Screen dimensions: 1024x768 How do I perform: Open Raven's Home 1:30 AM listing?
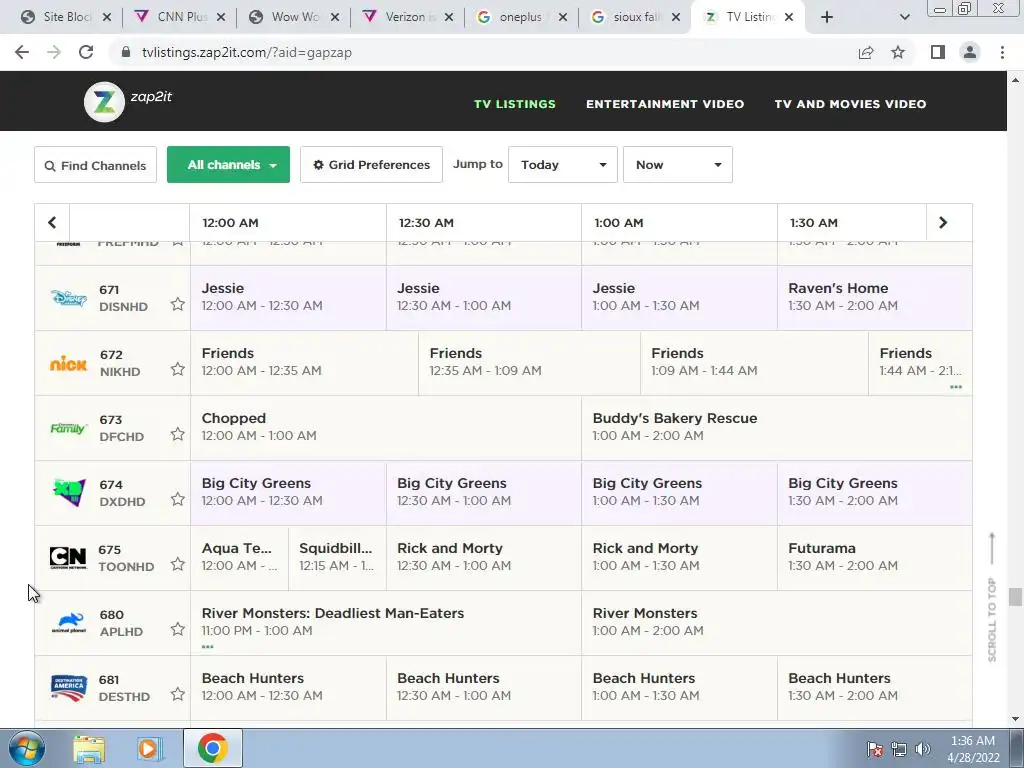coord(874,298)
